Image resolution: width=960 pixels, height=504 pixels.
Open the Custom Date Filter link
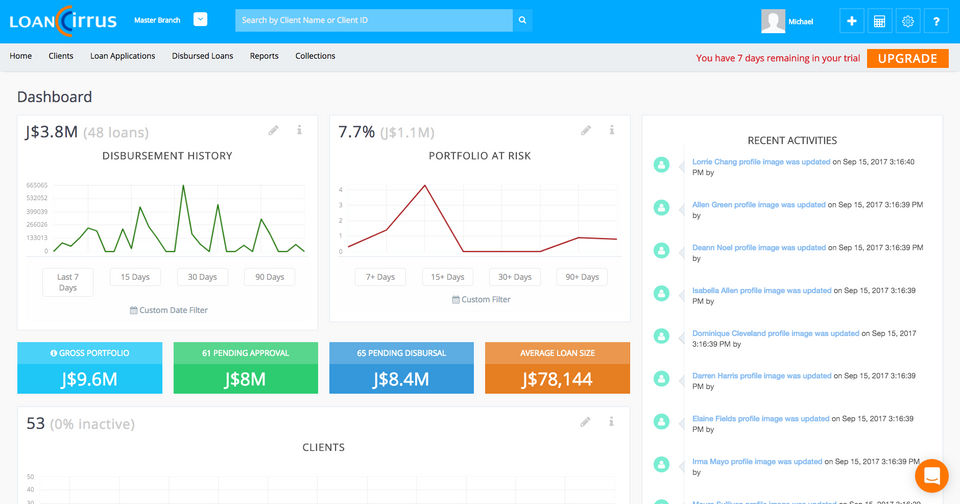click(169, 310)
